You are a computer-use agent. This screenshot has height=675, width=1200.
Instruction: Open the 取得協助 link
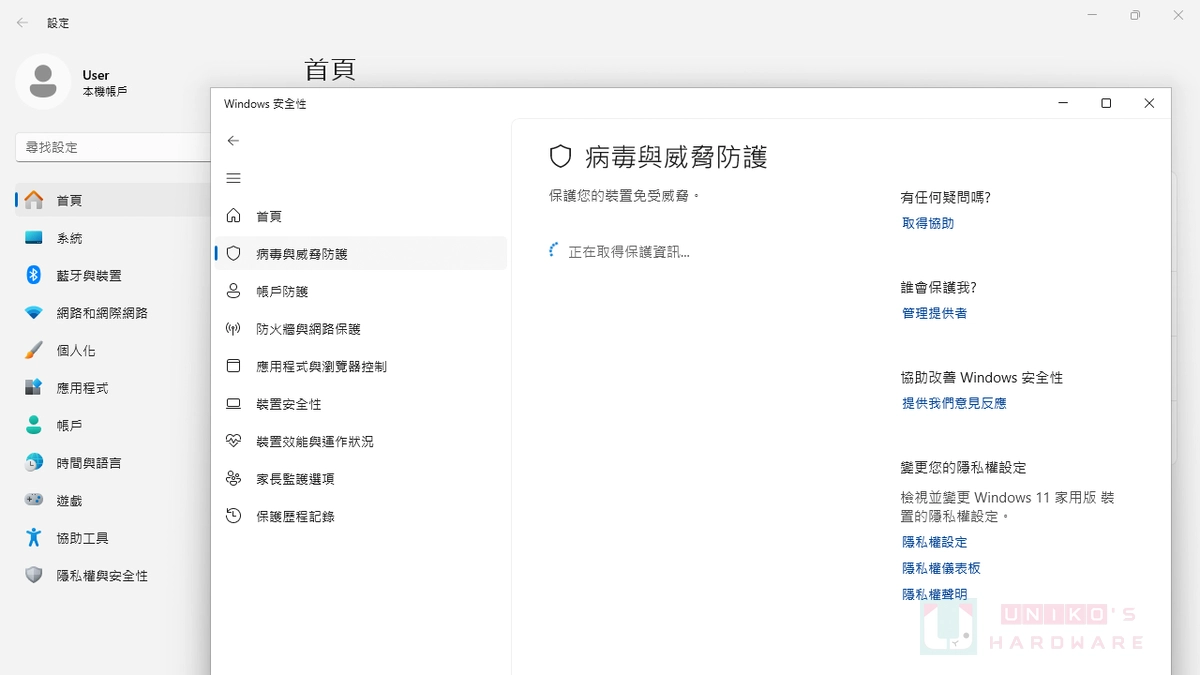pyautogui.click(x=928, y=224)
